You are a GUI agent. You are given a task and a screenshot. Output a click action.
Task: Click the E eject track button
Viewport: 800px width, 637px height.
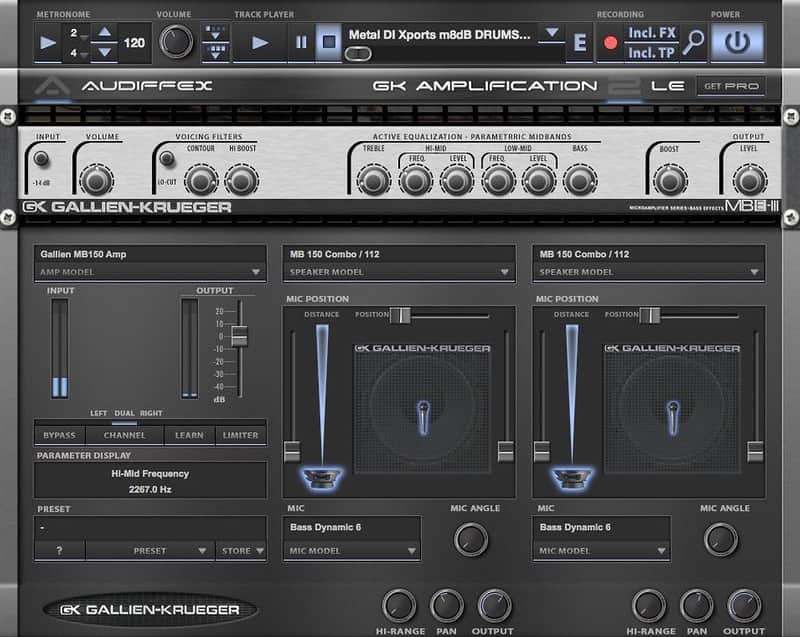tap(580, 43)
